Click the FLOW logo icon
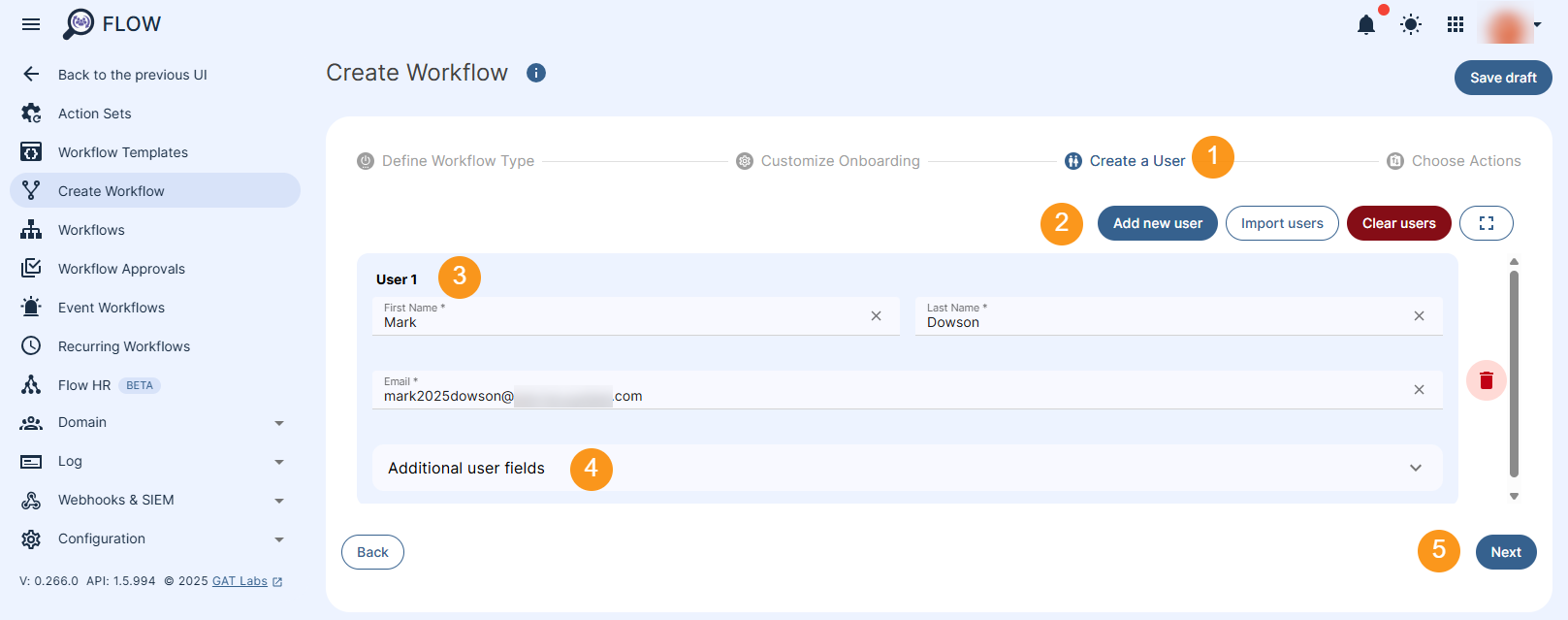Screen dimensions: 1568x620 pos(79,24)
